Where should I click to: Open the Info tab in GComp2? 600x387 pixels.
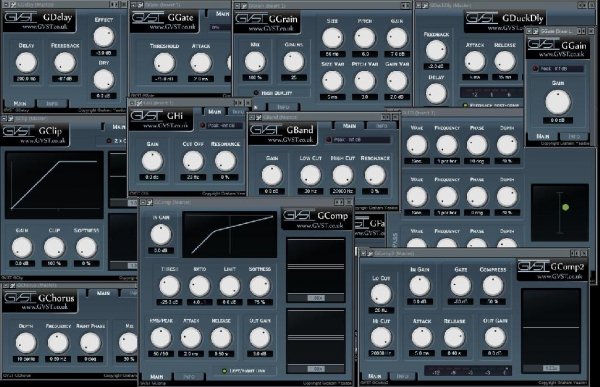coord(403,376)
